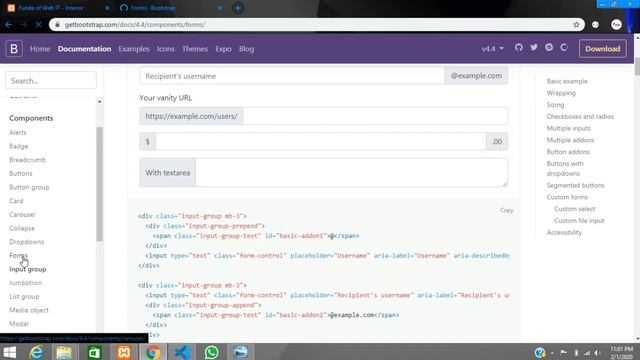Open WhatsApp from the taskbar
This screenshot has height=360, width=640.
211,352
